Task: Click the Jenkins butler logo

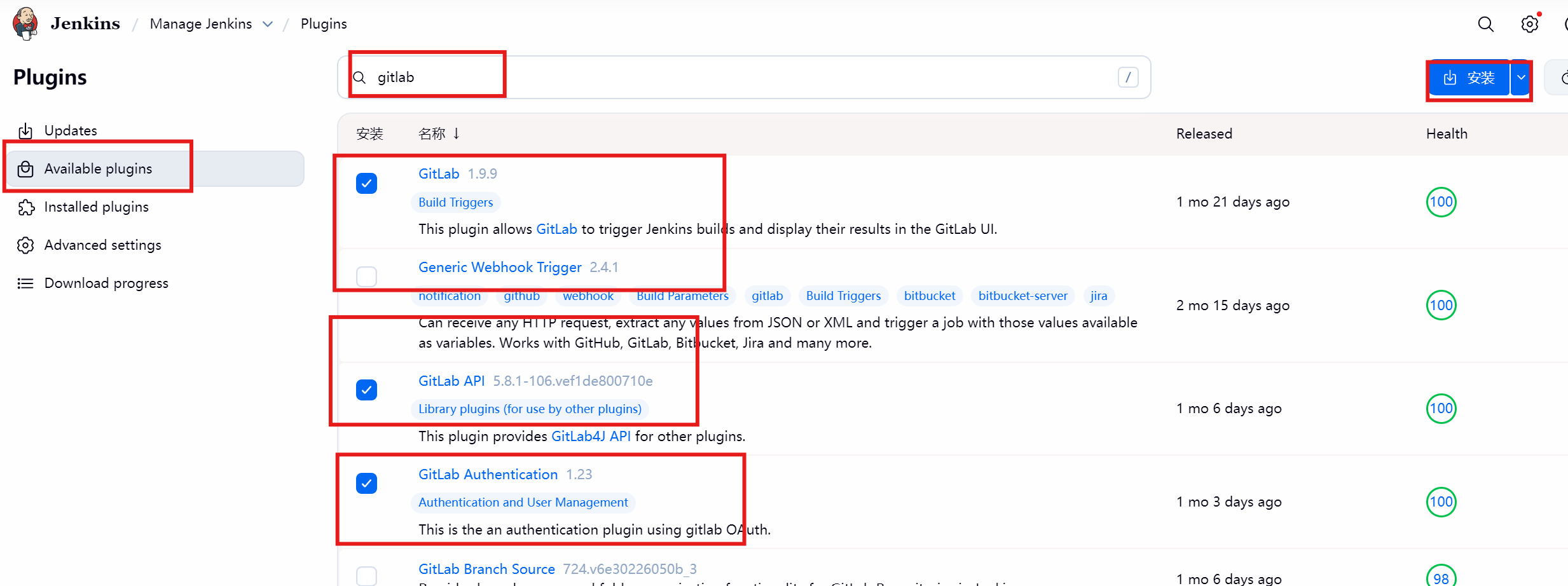Action: (x=25, y=24)
